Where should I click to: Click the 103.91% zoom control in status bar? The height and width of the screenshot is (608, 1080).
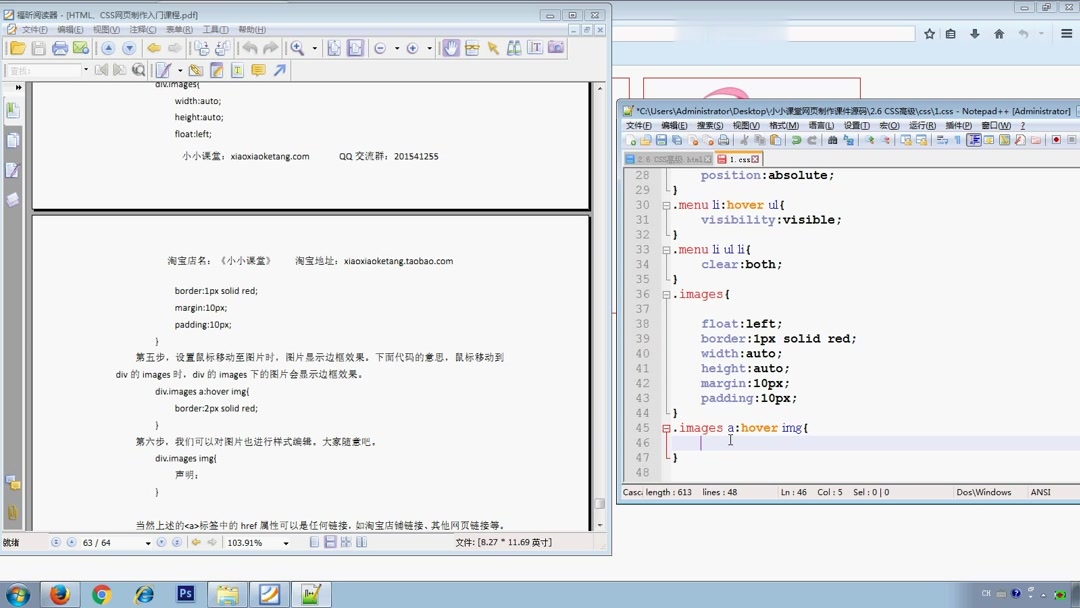coord(245,542)
